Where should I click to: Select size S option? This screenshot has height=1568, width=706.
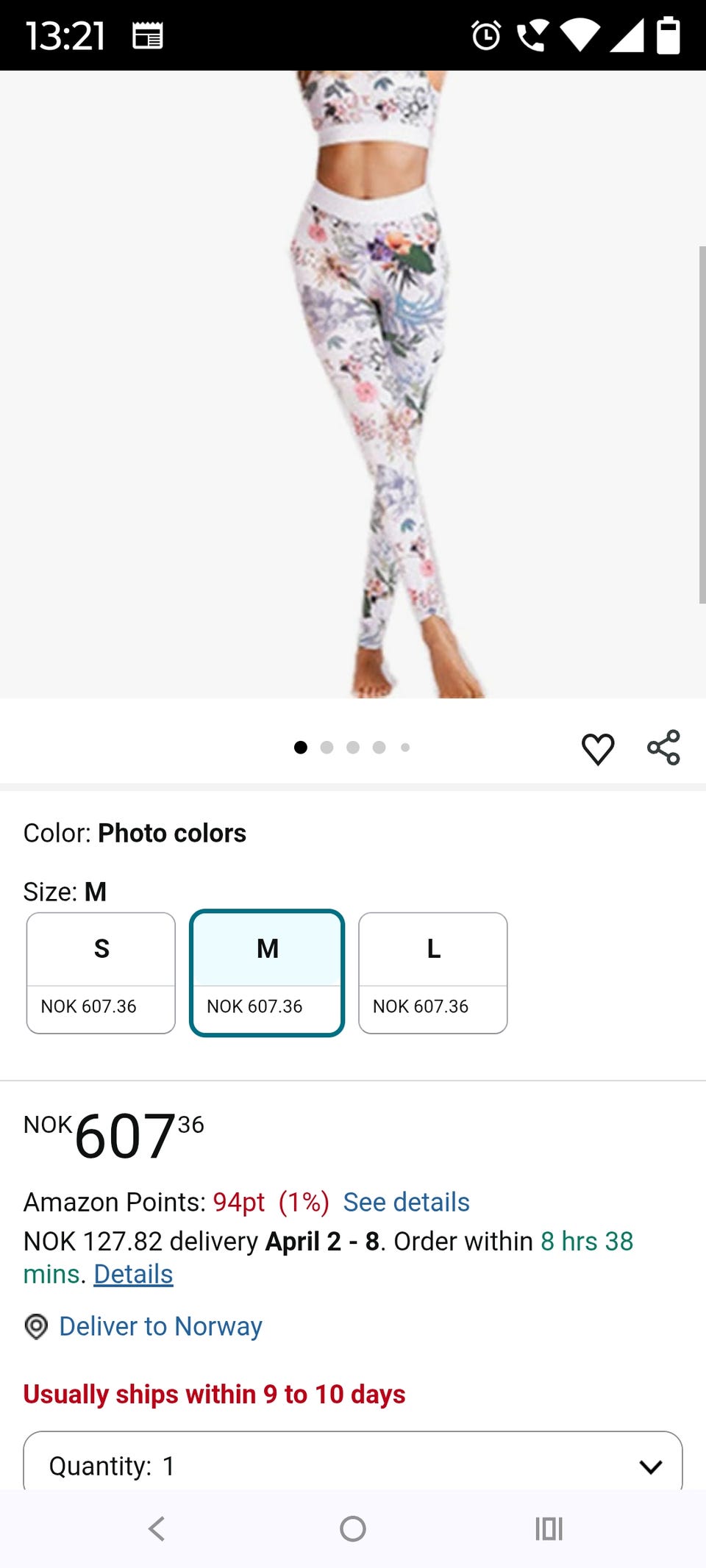click(101, 973)
